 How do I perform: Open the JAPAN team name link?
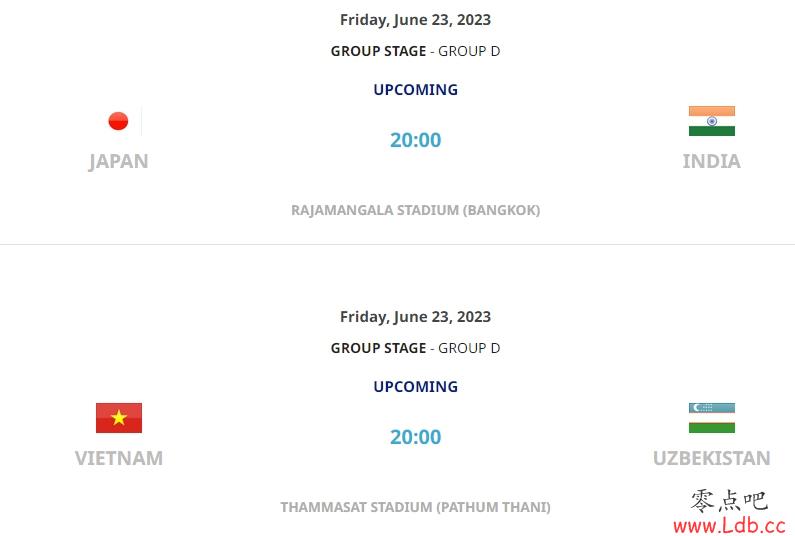tap(119, 161)
